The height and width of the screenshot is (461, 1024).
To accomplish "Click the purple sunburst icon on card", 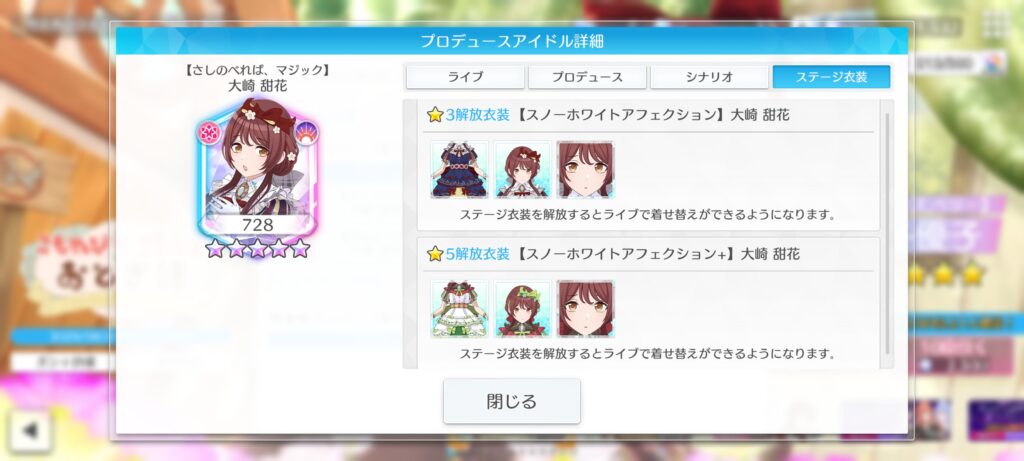I will click(x=306, y=133).
